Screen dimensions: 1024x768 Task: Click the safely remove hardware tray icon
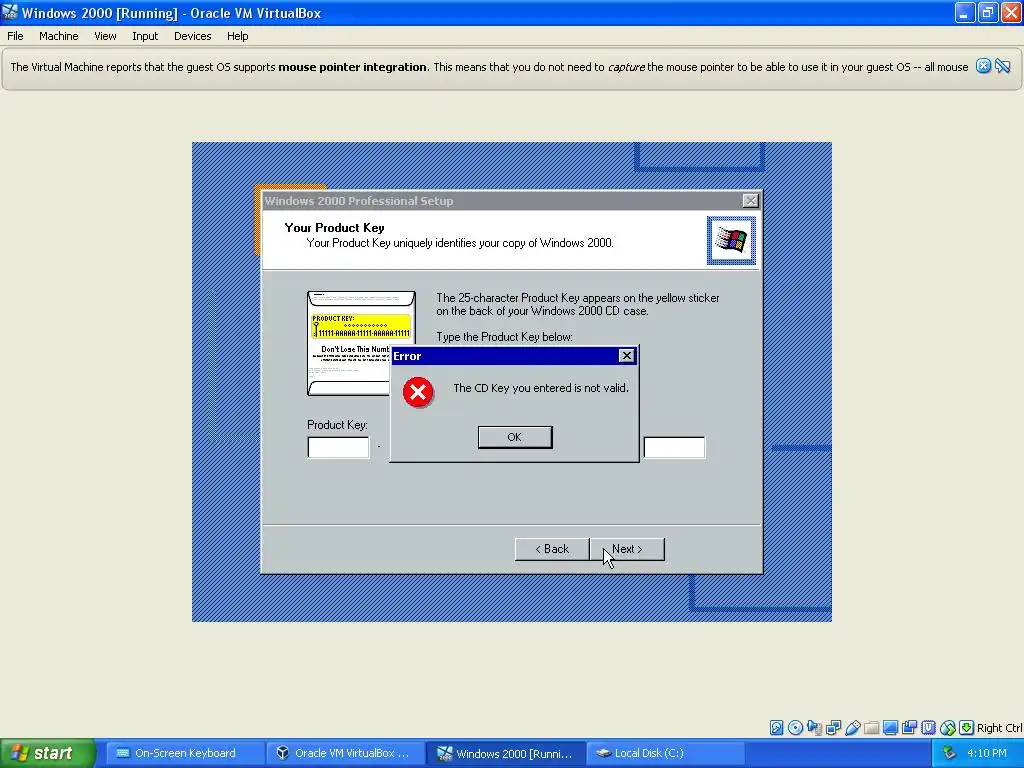click(950, 753)
